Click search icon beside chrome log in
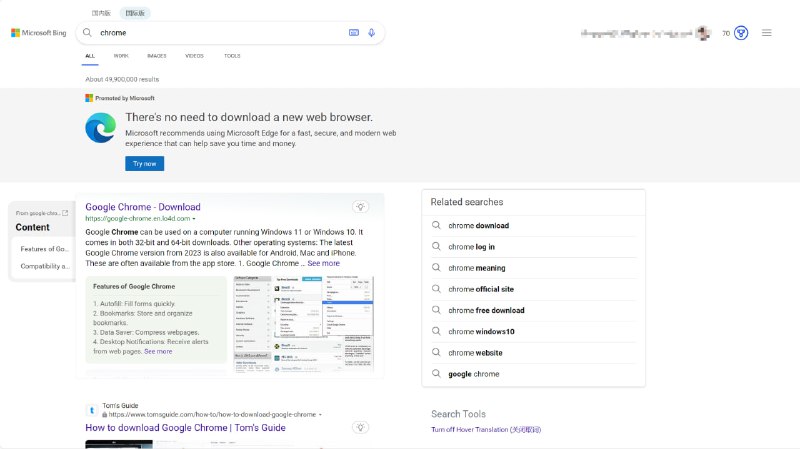The width and height of the screenshot is (800, 449). pos(436,246)
